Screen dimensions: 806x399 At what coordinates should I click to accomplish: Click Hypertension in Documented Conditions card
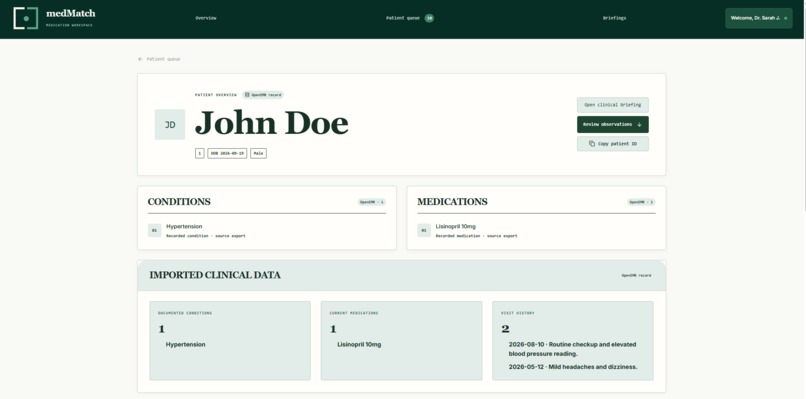click(x=185, y=344)
